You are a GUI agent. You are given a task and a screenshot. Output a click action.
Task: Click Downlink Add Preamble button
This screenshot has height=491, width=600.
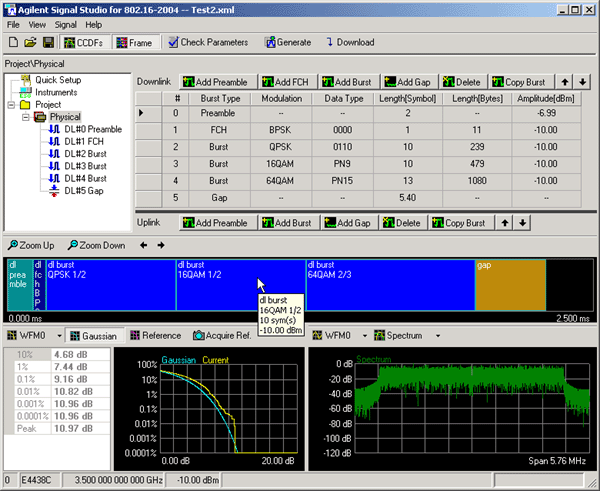click(216, 82)
